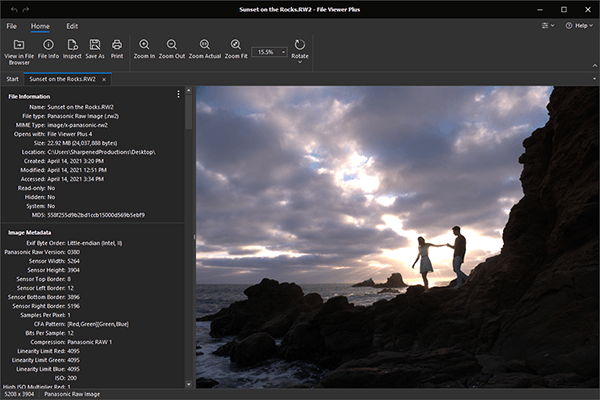Screen dimensions: 600x400
Task: Open the zoom percentage dropdown
Action: (x=284, y=52)
